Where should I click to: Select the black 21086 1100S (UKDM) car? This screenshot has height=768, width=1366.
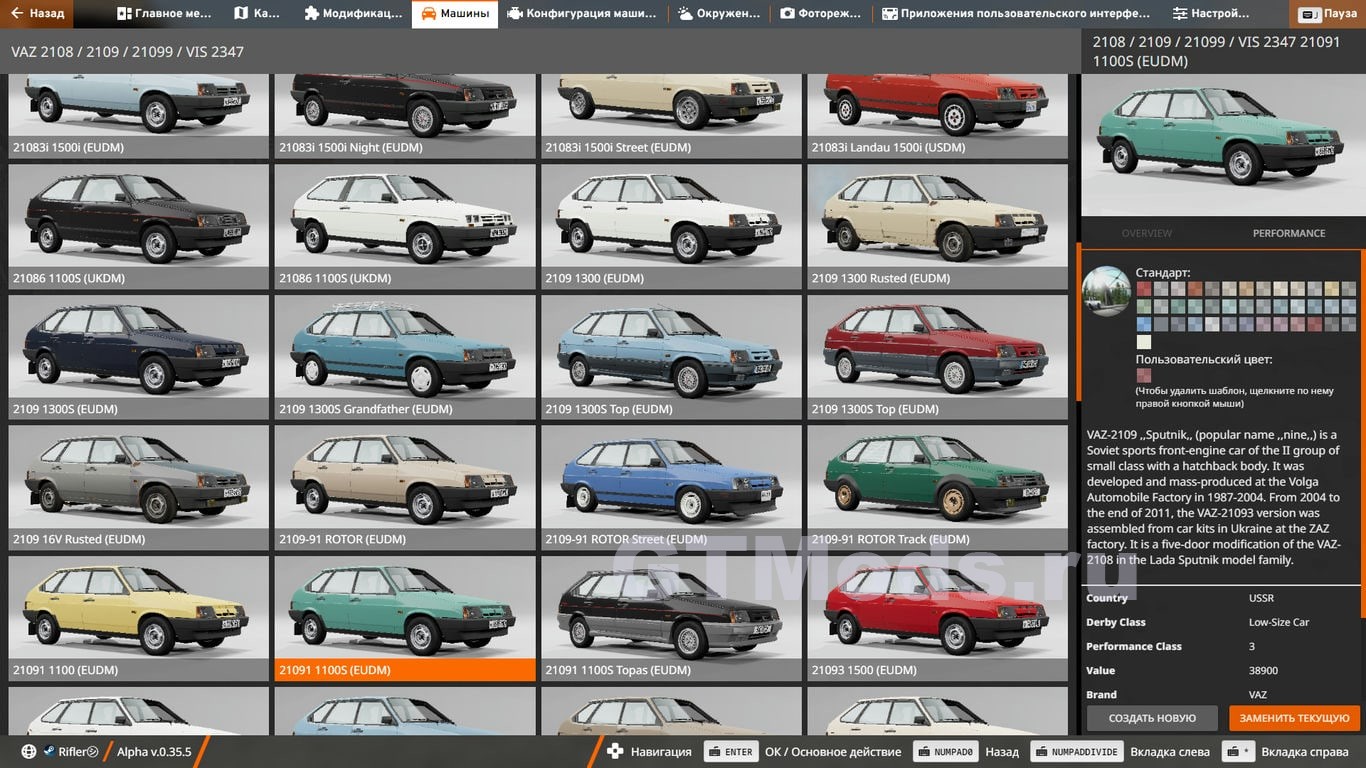139,227
